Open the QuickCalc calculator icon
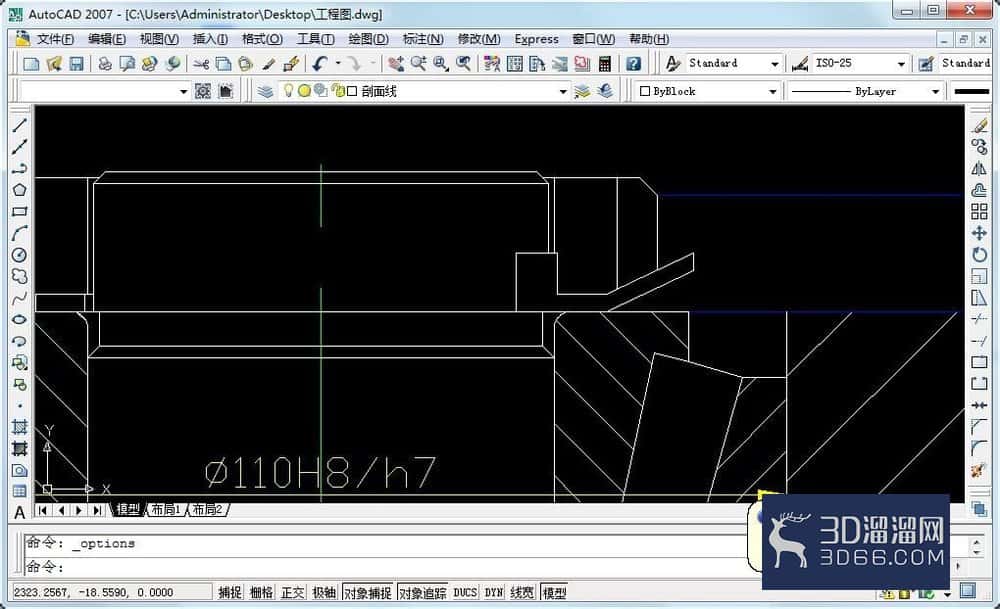Viewport: 1000px width, 609px height. point(605,64)
